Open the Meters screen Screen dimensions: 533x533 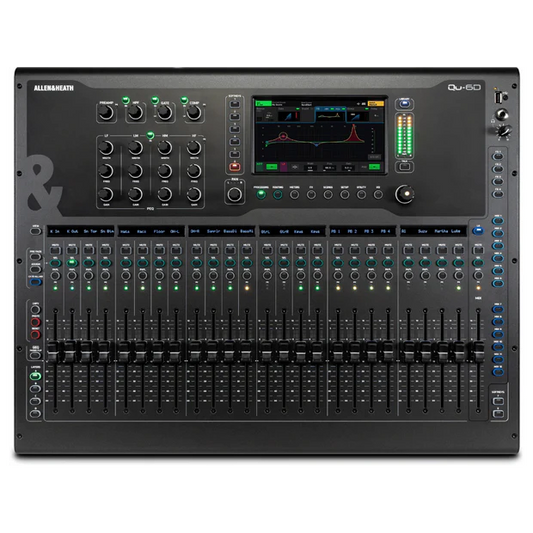tap(294, 194)
